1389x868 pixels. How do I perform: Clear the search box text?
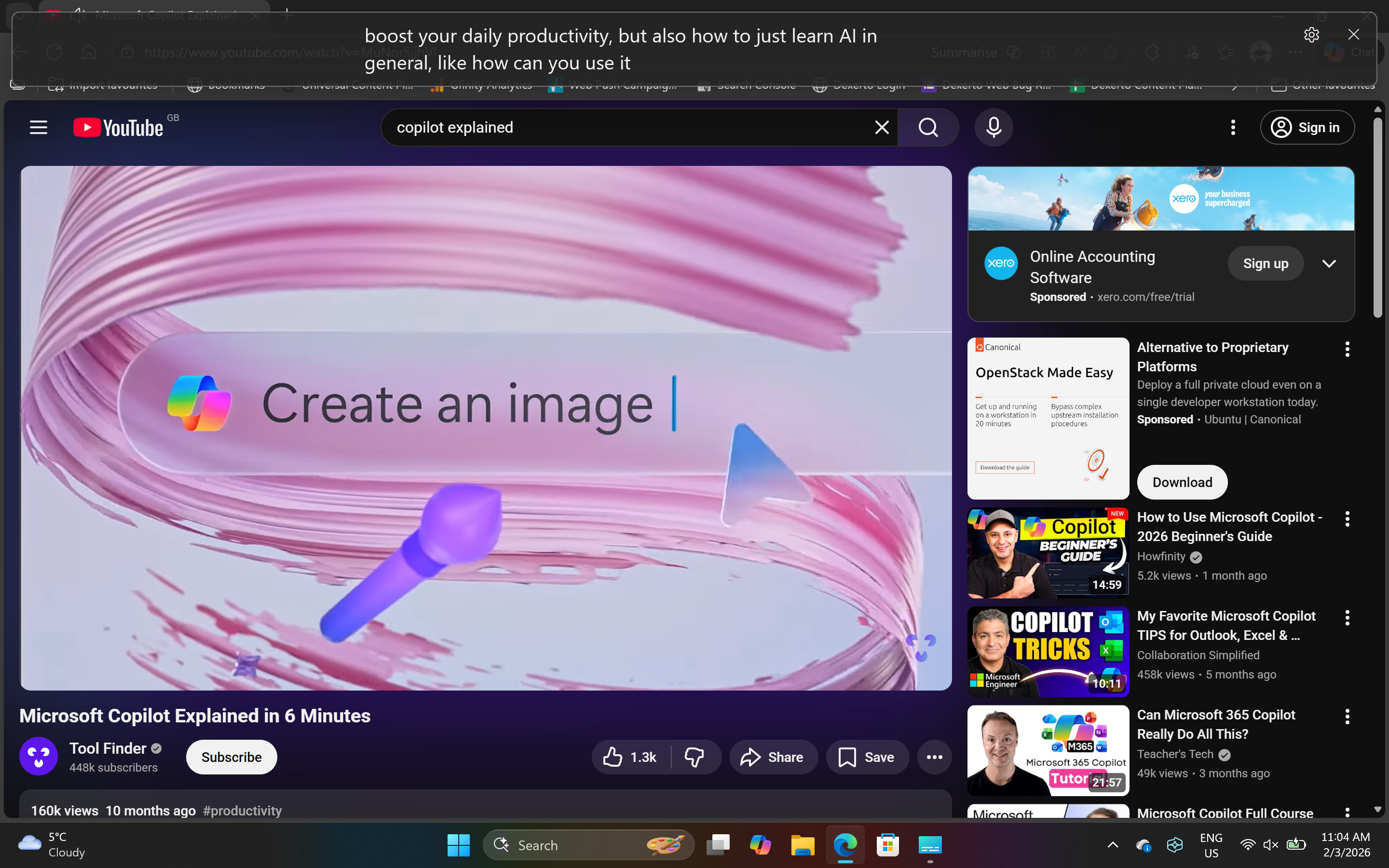click(x=882, y=127)
